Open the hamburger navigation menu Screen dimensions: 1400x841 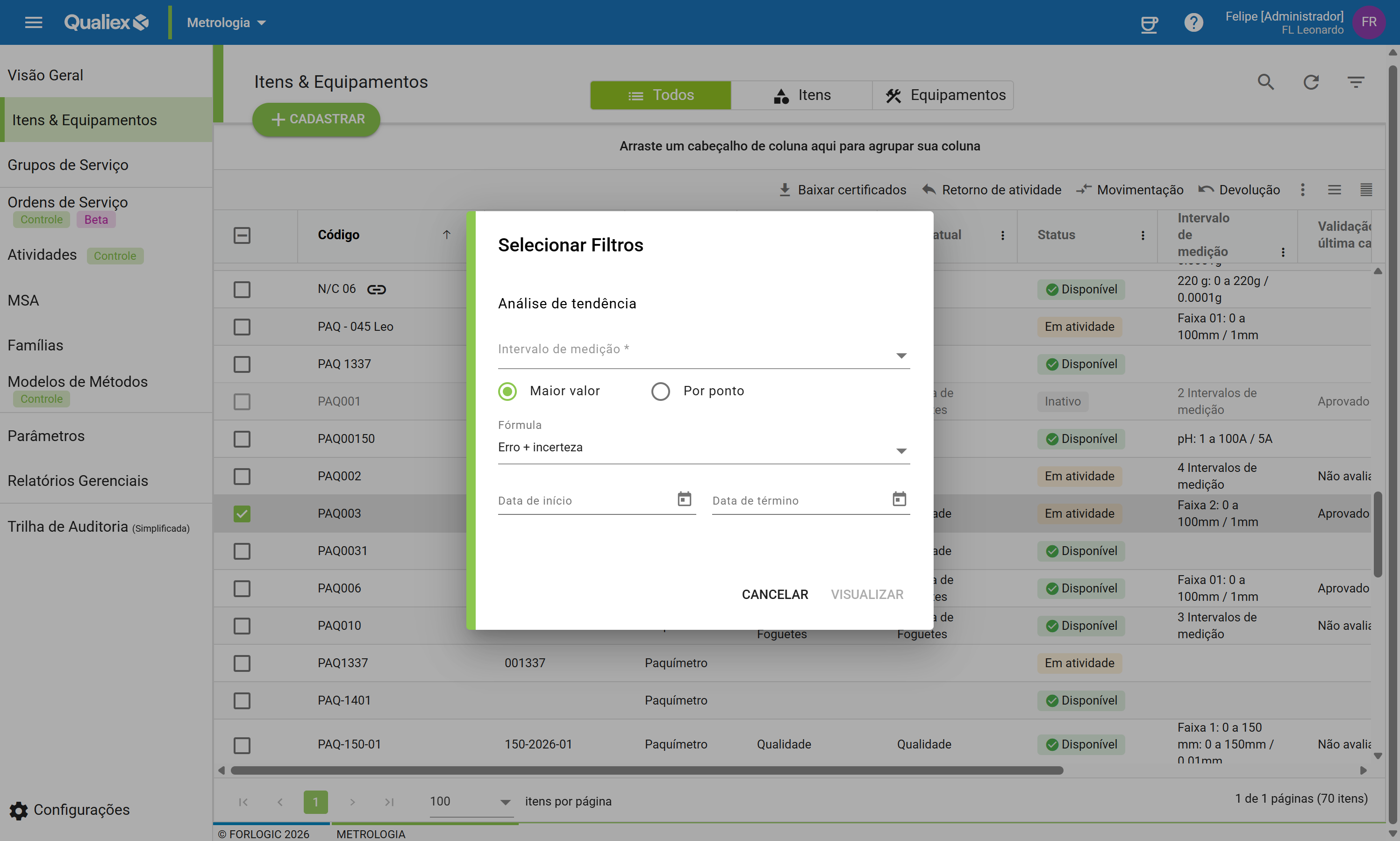[x=34, y=23]
